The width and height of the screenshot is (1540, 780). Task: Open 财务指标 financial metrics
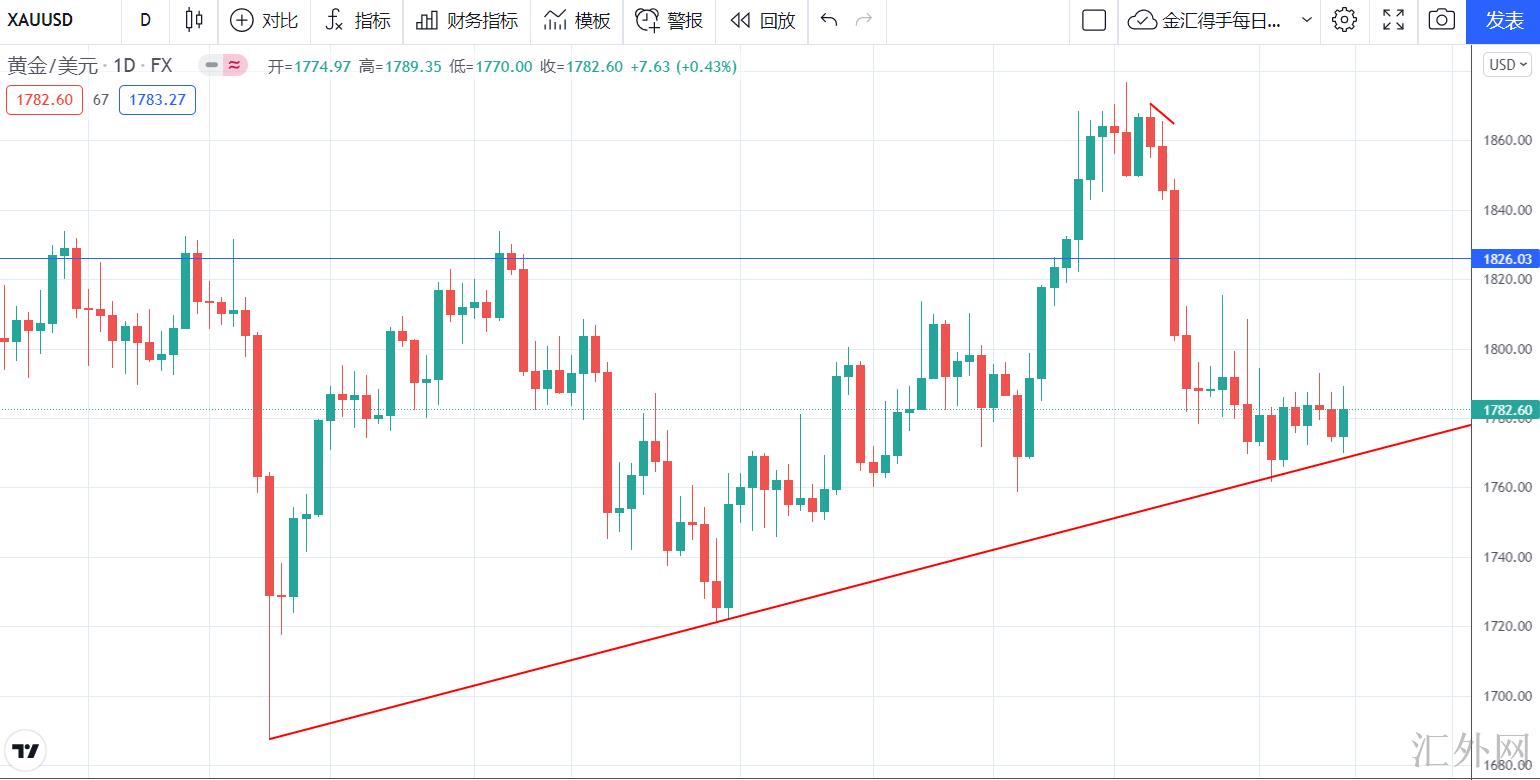click(x=467, y=20)
